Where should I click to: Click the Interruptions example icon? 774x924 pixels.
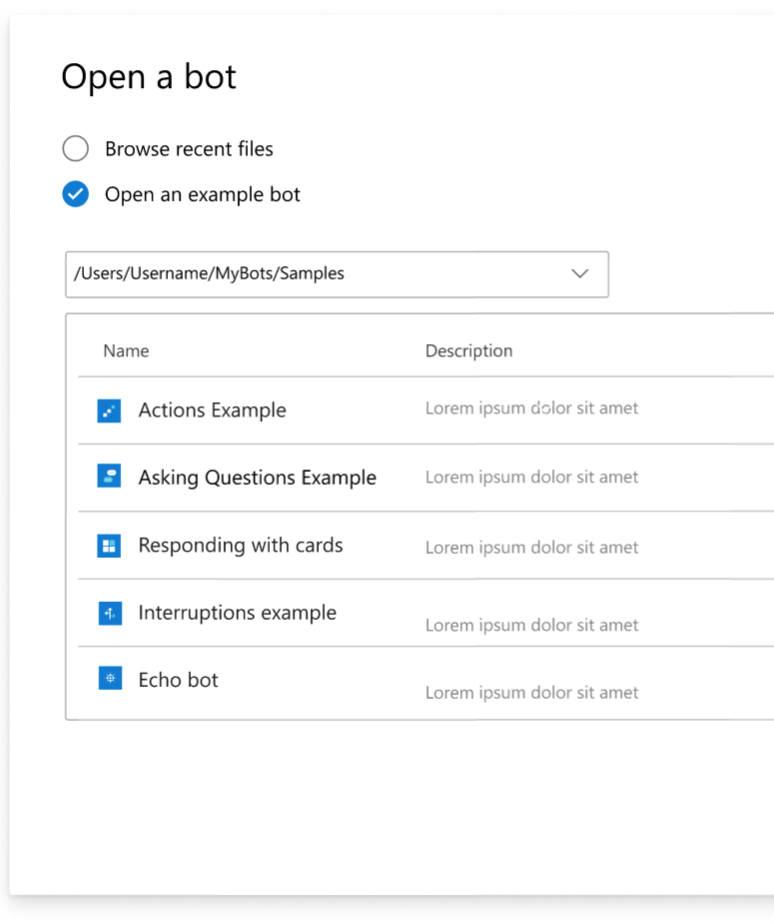(110, 613)
